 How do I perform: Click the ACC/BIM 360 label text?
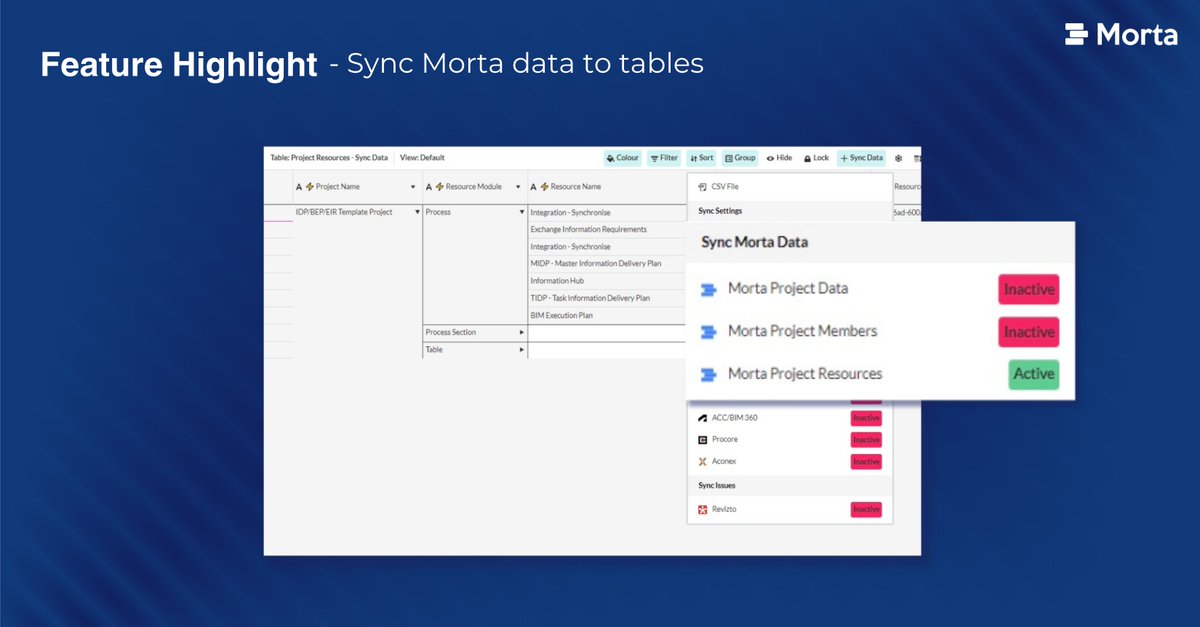(x=735, y=418)
